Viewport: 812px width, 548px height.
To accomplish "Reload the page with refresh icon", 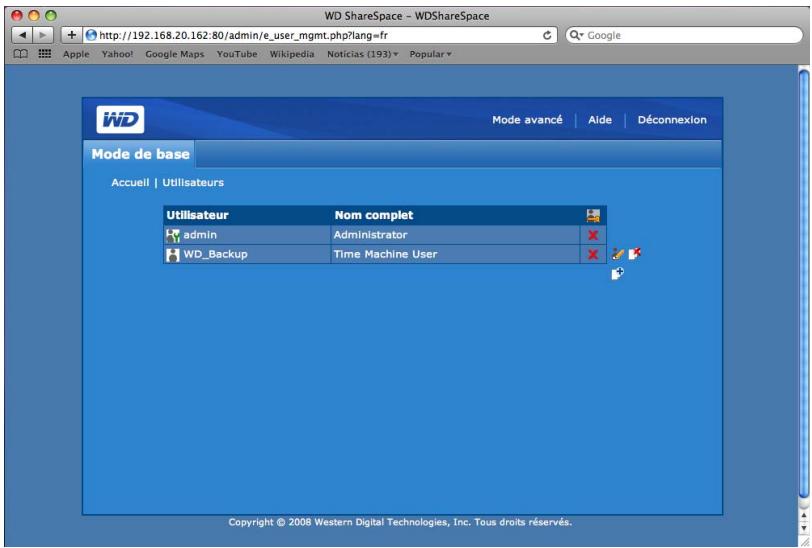I will click(x=547, y=35).
